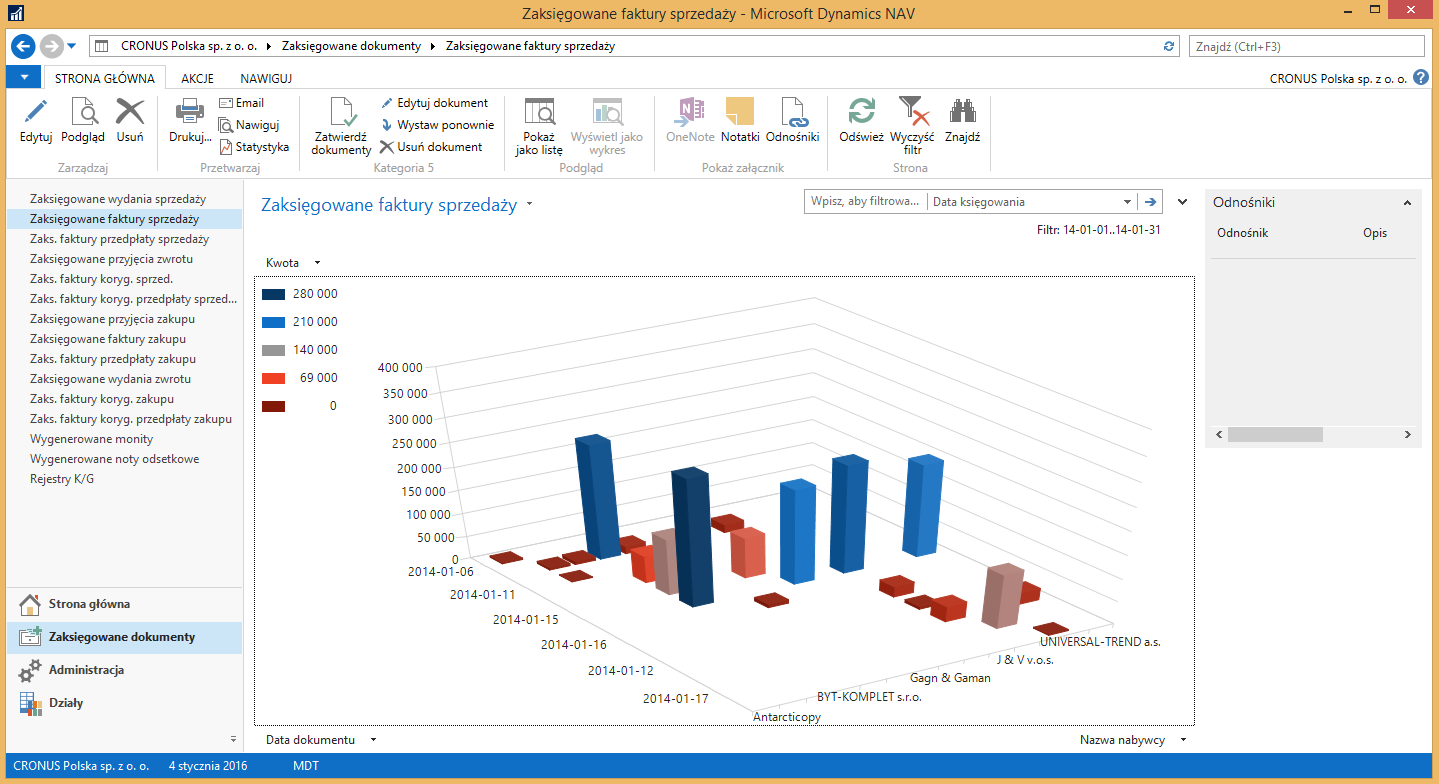Click the Znajdź search box
1439x784 pixels.
(x=1306, y=46)
